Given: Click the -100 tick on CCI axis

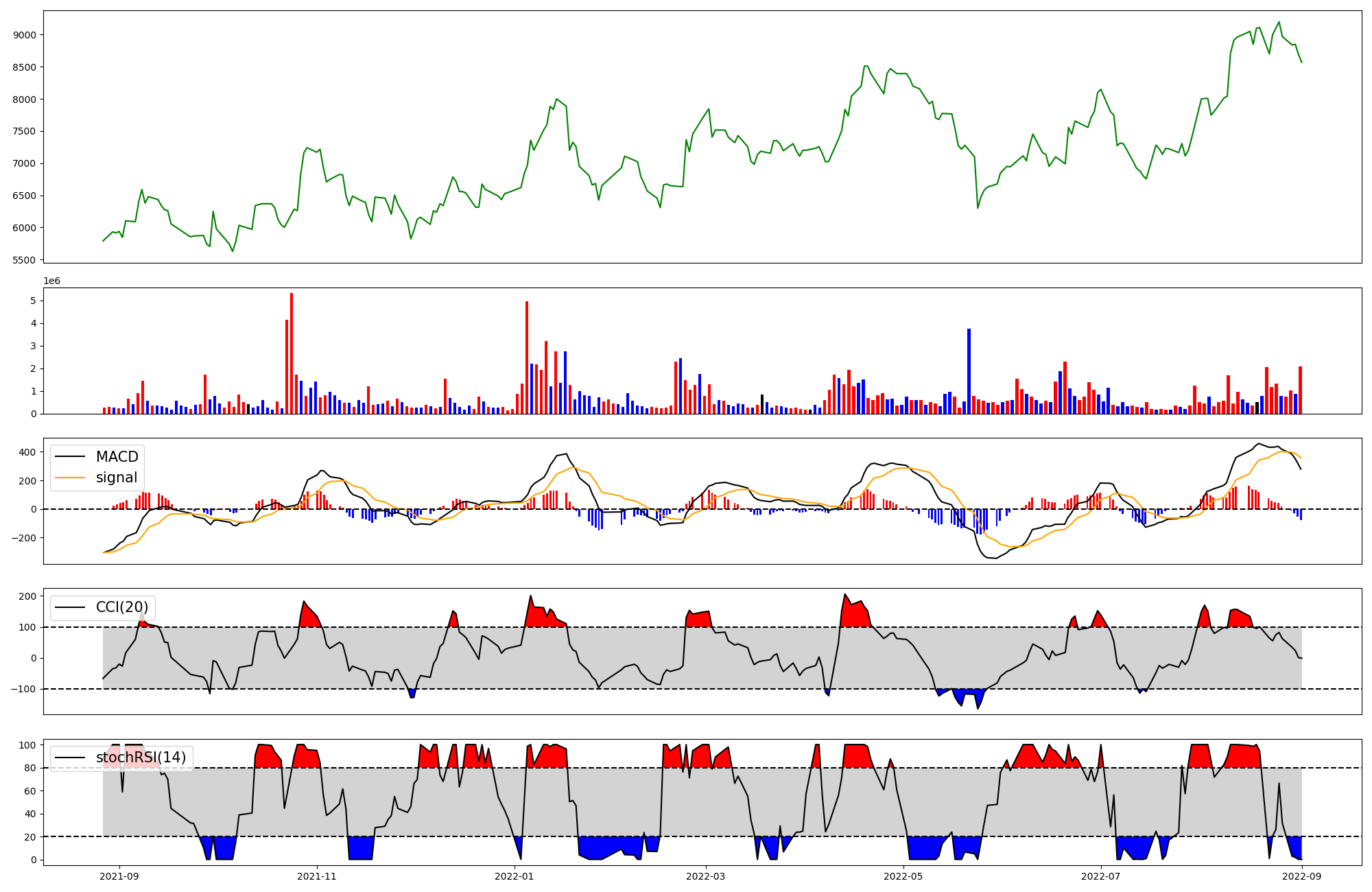Looking at the screenshot, I should pyautogui.click(x=25, y=689).
